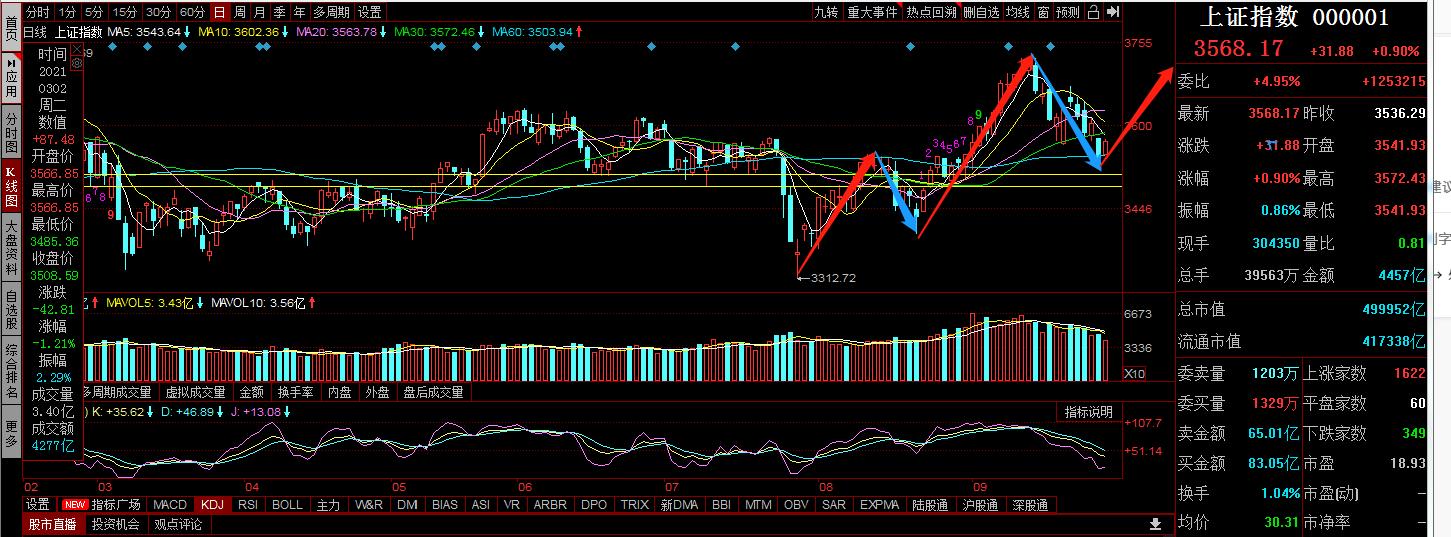Screen dimensions: 1451x537
Task: Select the 外盘 tab
Action: coord(377,392)
